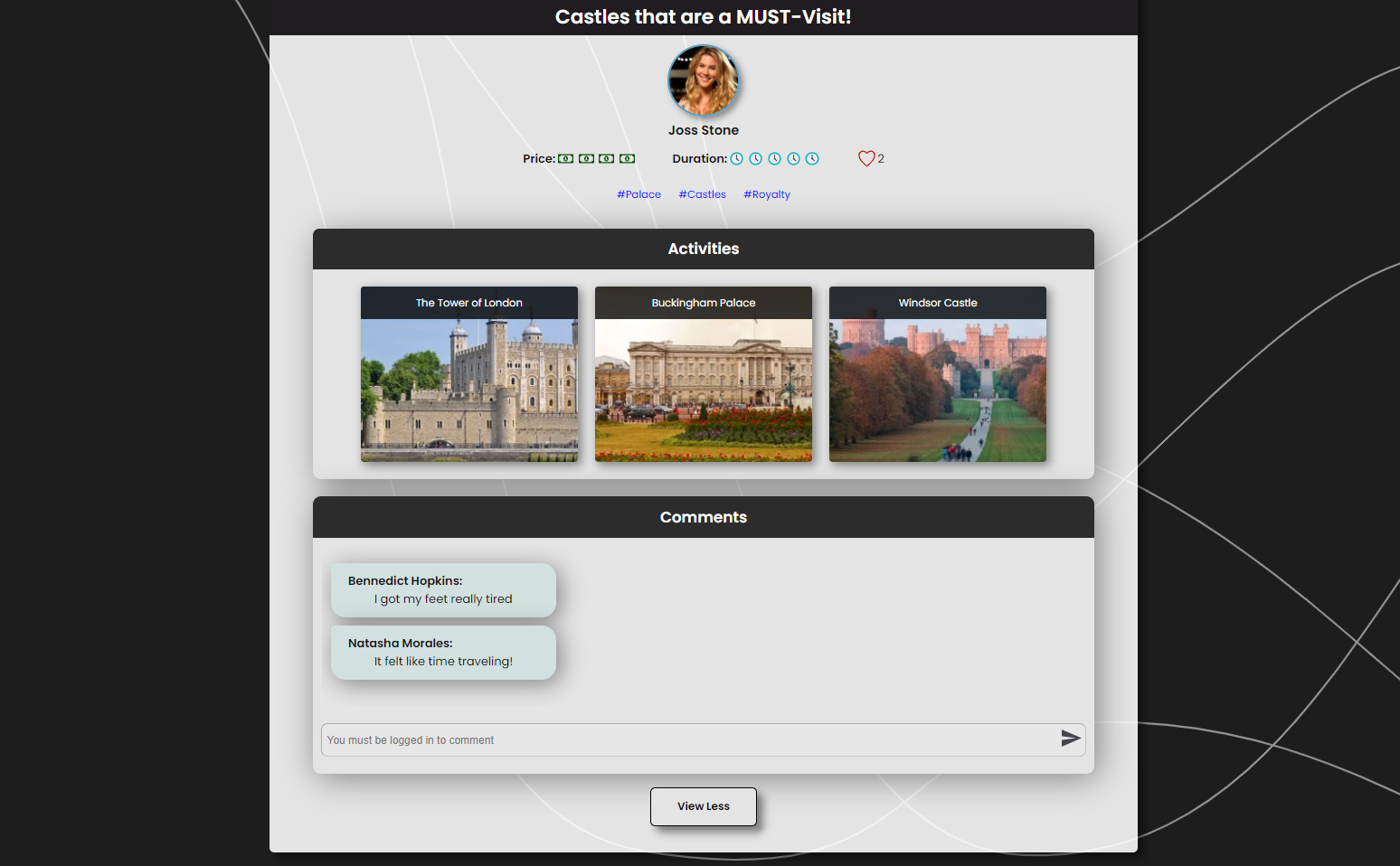Click the second price money bill icon

tap(586, 159)
